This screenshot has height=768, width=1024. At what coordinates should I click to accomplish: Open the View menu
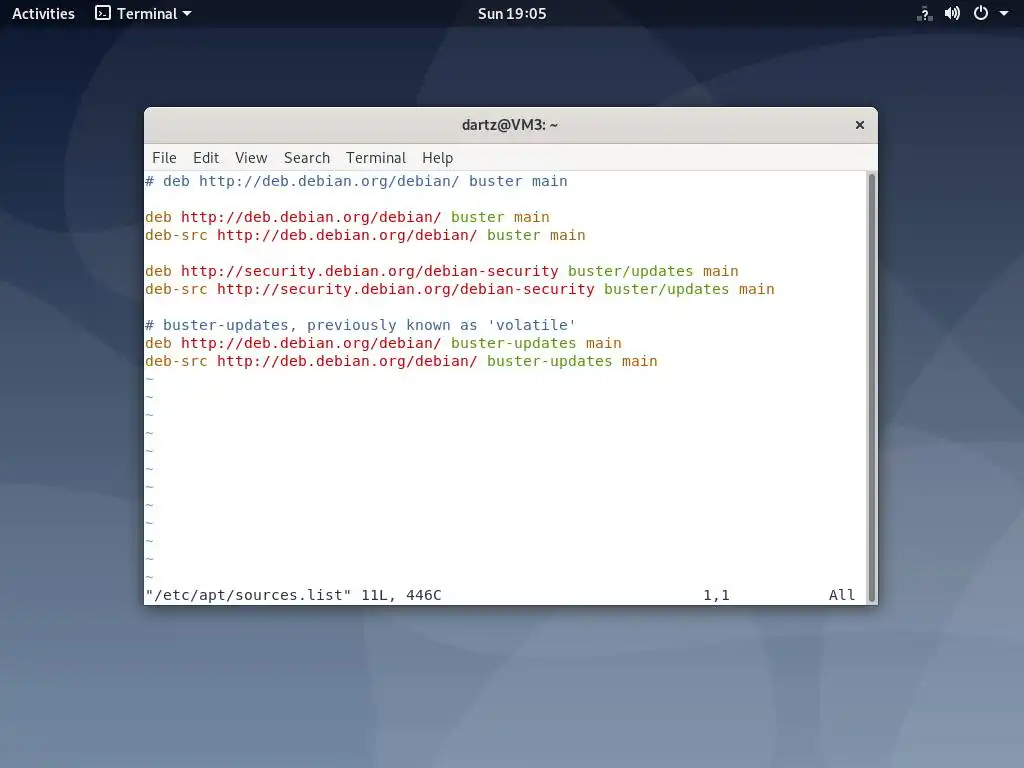[x=251, y=157]
